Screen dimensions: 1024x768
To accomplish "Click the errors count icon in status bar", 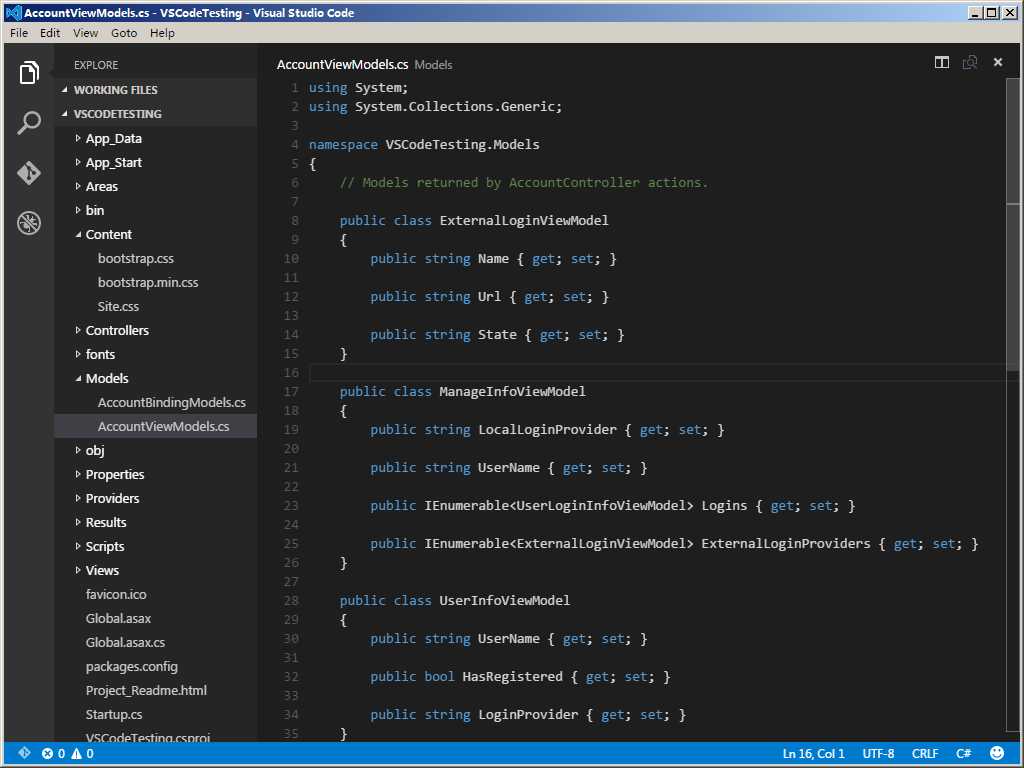I will point(54,754).
